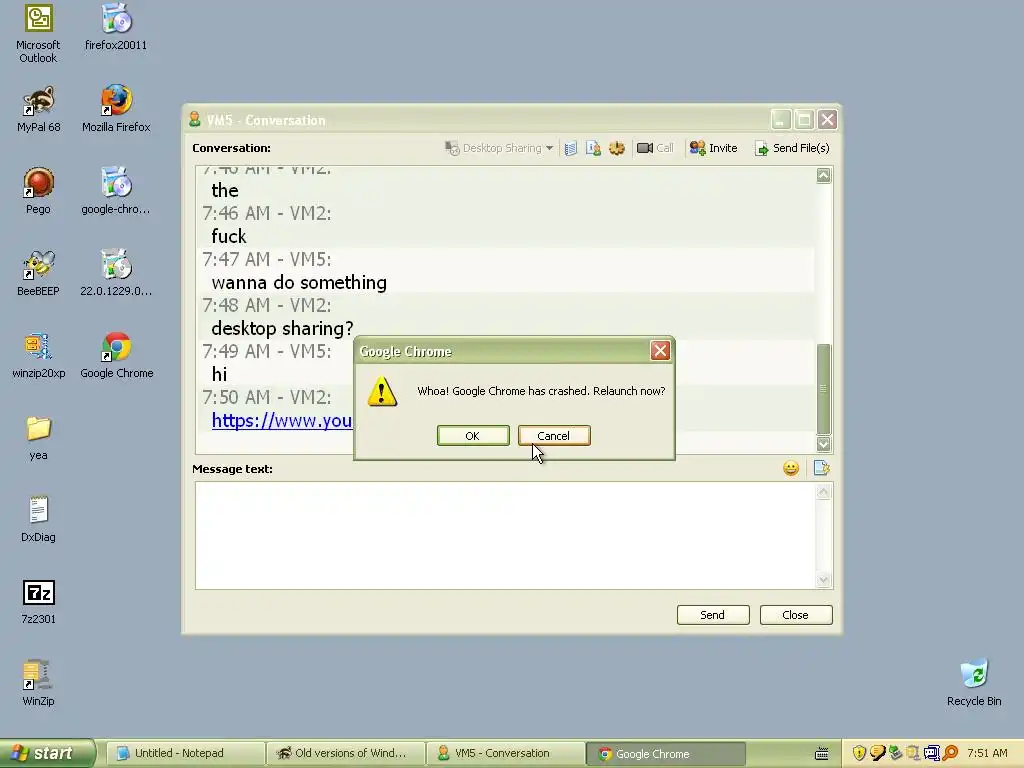The width and height of the screenshot is (1024, 768).
Task: Select the Mozilla Firefox desktop icon
Action: click(116, 110)
